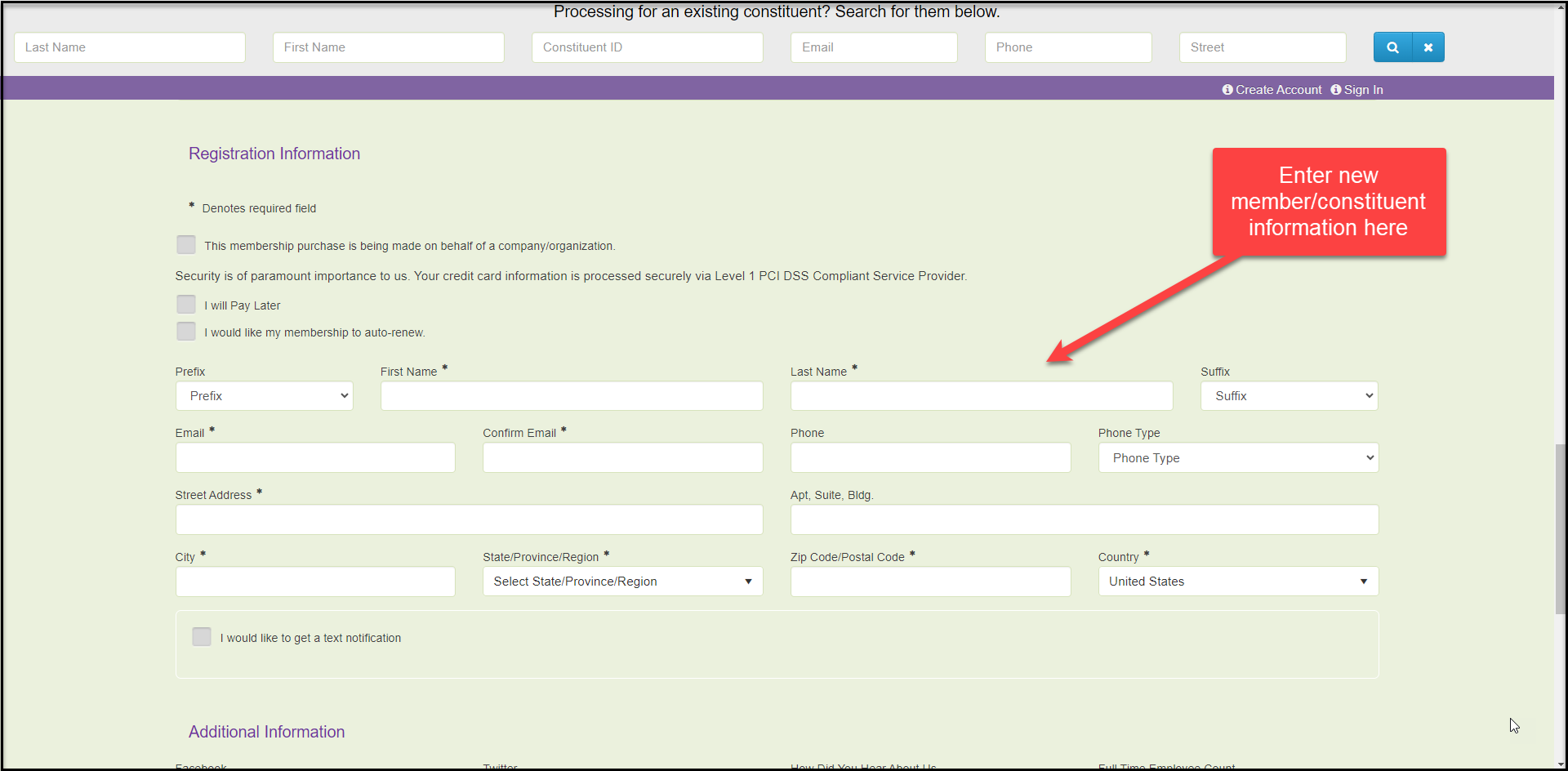Open the Create Account link
The width and height of the screenshot is (1568, 771).
(x=1278, y=90)
